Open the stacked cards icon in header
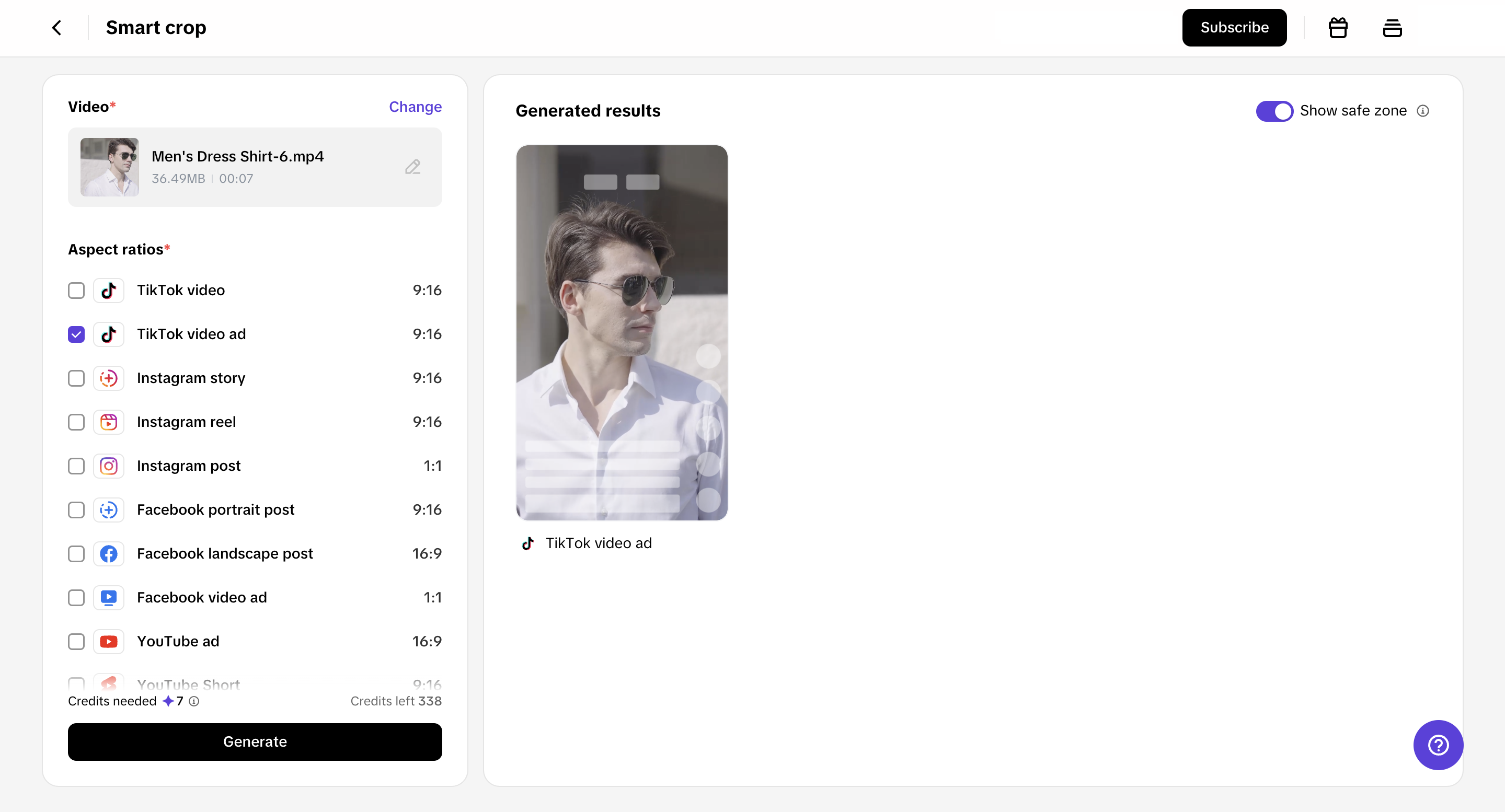 [x=1392, y=28]
